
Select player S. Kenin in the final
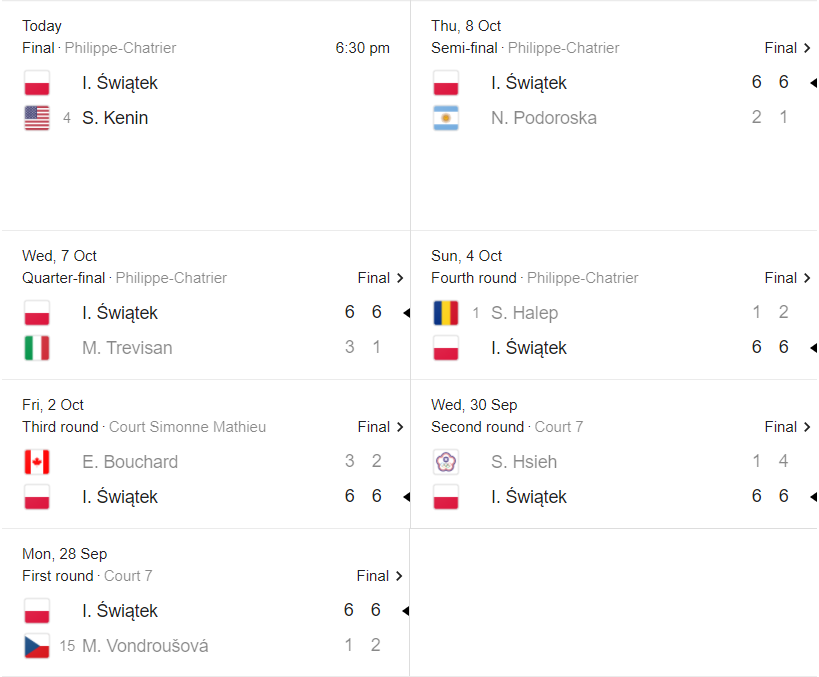pyautogui.click(x=115, y=118)
